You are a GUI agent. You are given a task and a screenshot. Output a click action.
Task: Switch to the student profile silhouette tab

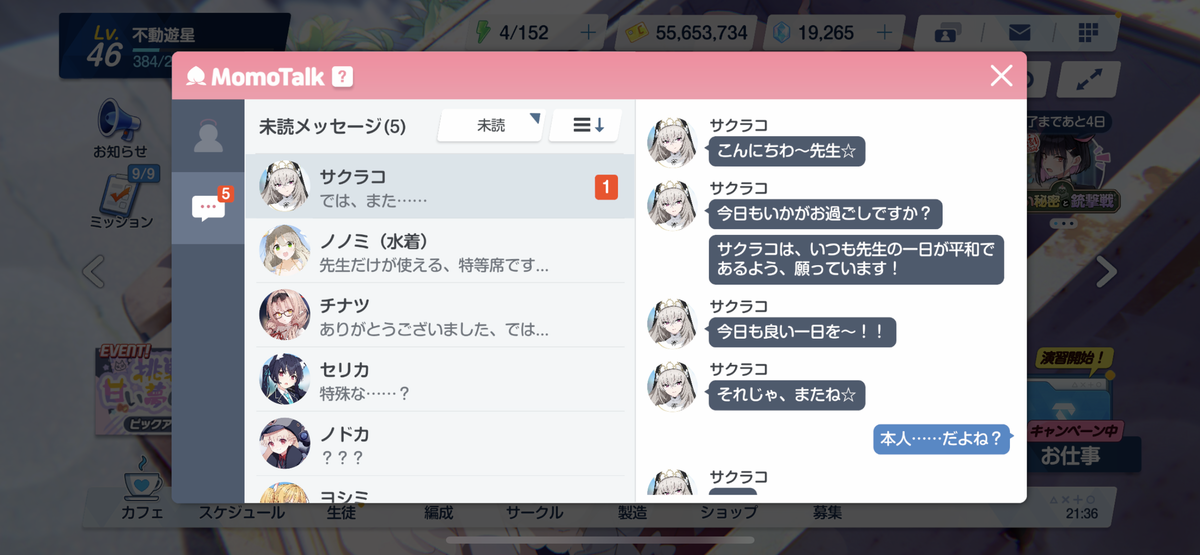pyautogui.click(x=208, y=136)
